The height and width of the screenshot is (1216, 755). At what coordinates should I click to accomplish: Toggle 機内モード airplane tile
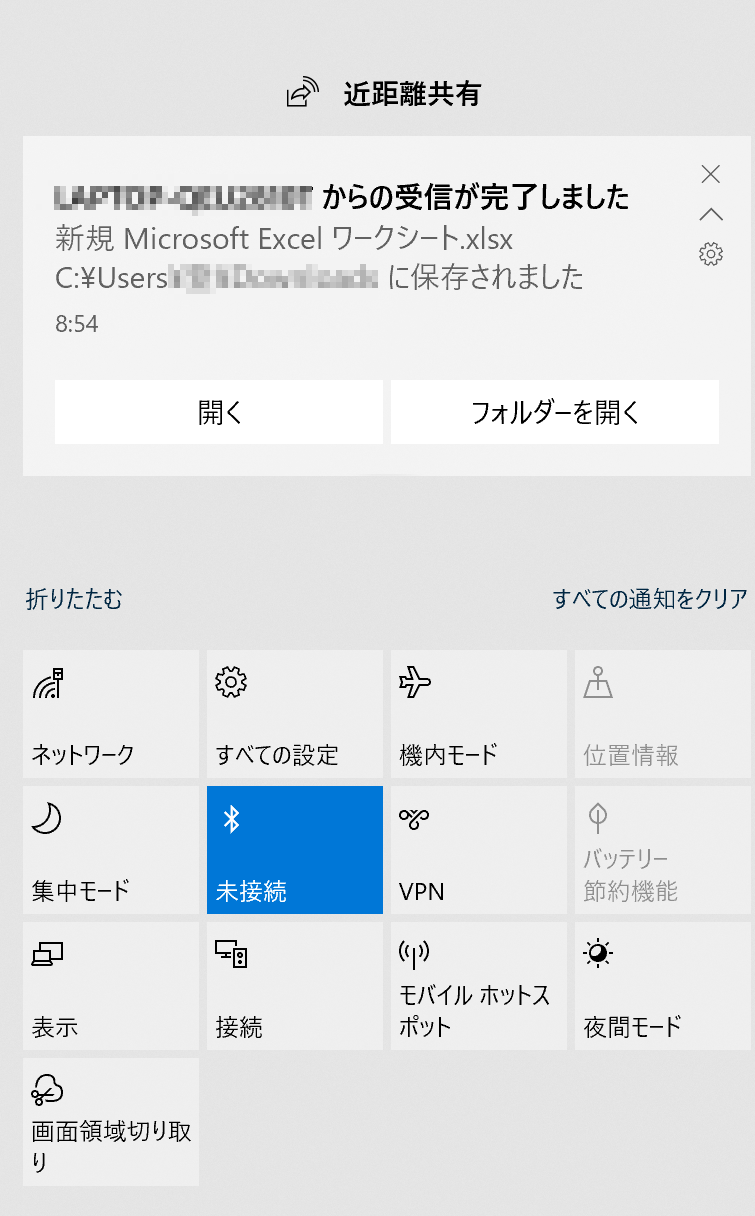479,714
